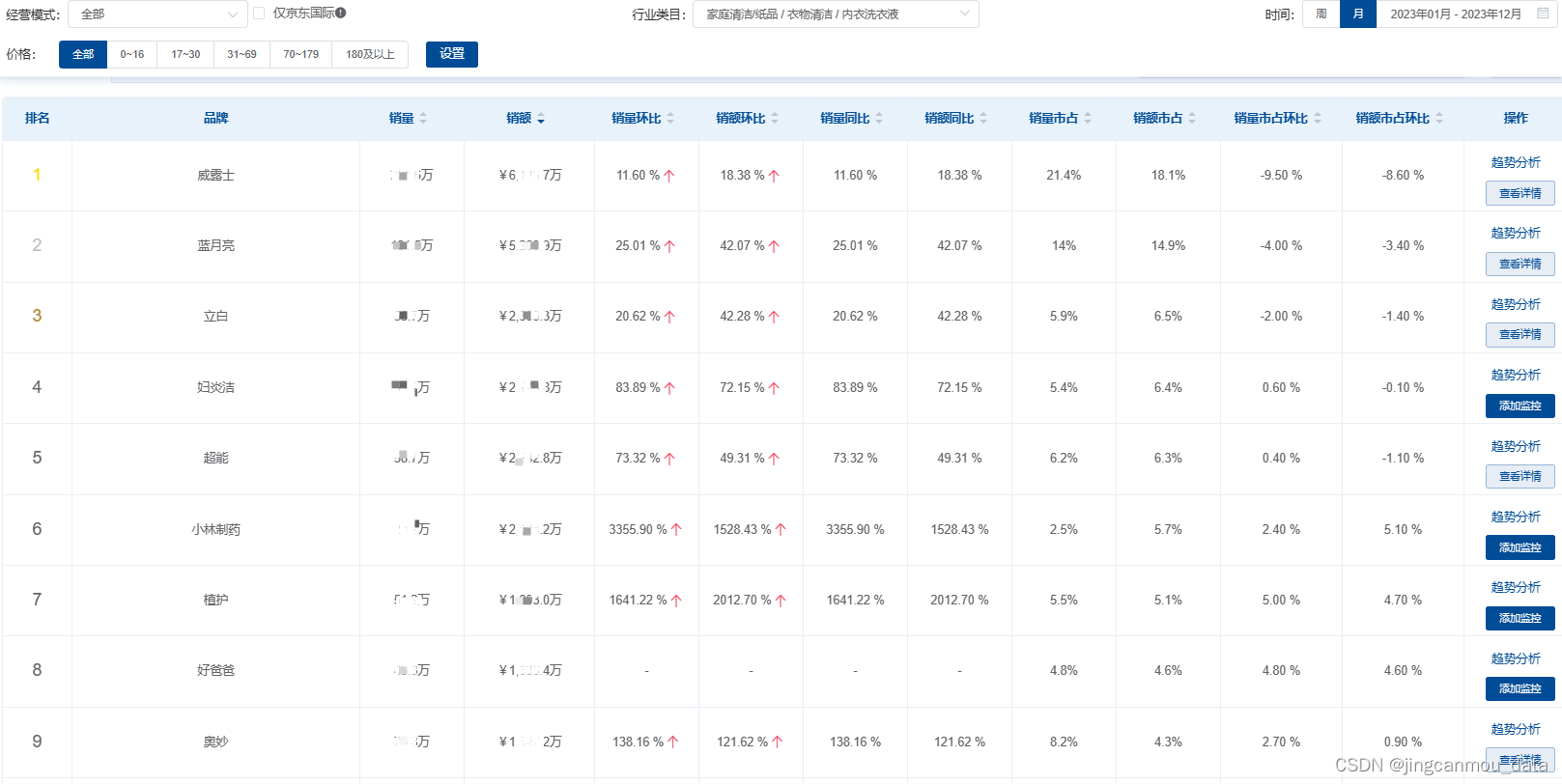Sort by 销量环比 column sort icon
1562x784 pixels.
[x=670, y=119]
